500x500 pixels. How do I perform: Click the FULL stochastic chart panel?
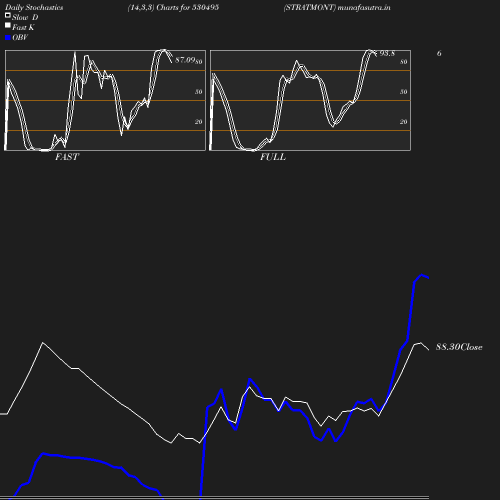pos(310,100)
